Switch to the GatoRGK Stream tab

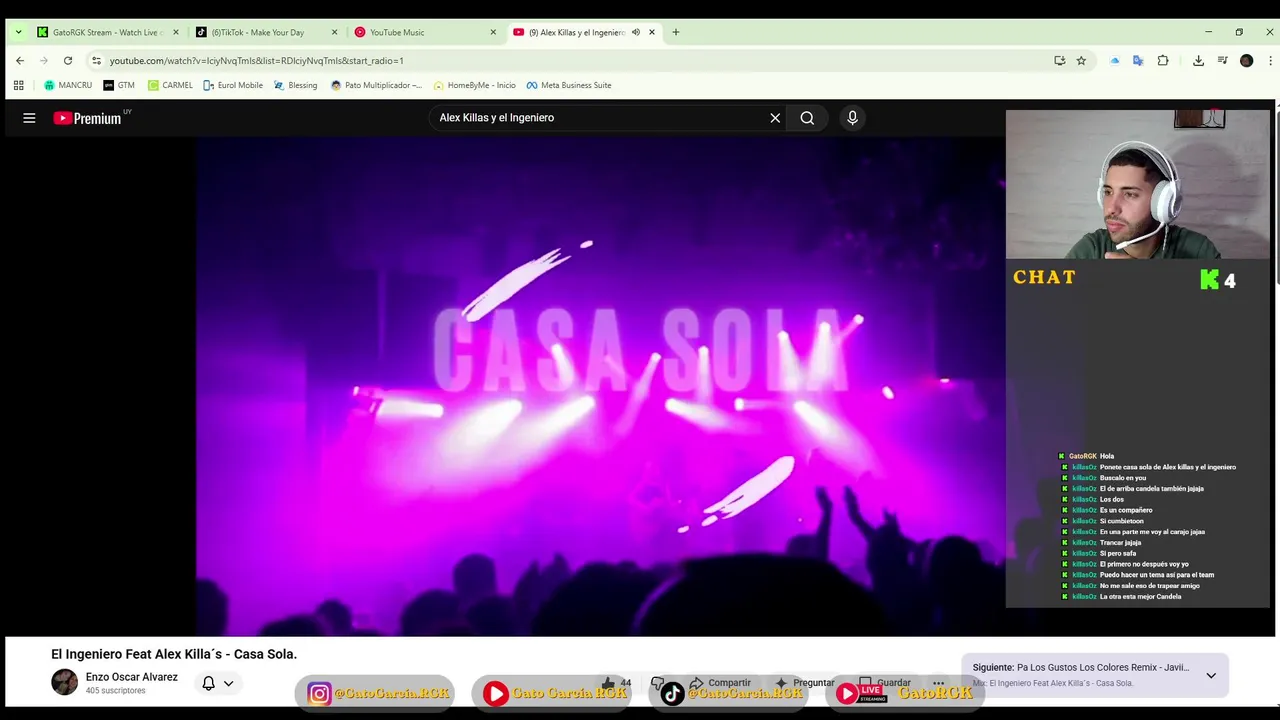coord(108,32)
